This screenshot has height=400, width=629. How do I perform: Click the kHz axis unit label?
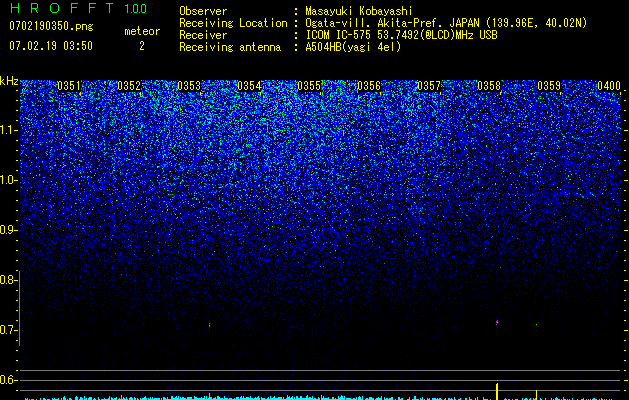coord(9,81)
